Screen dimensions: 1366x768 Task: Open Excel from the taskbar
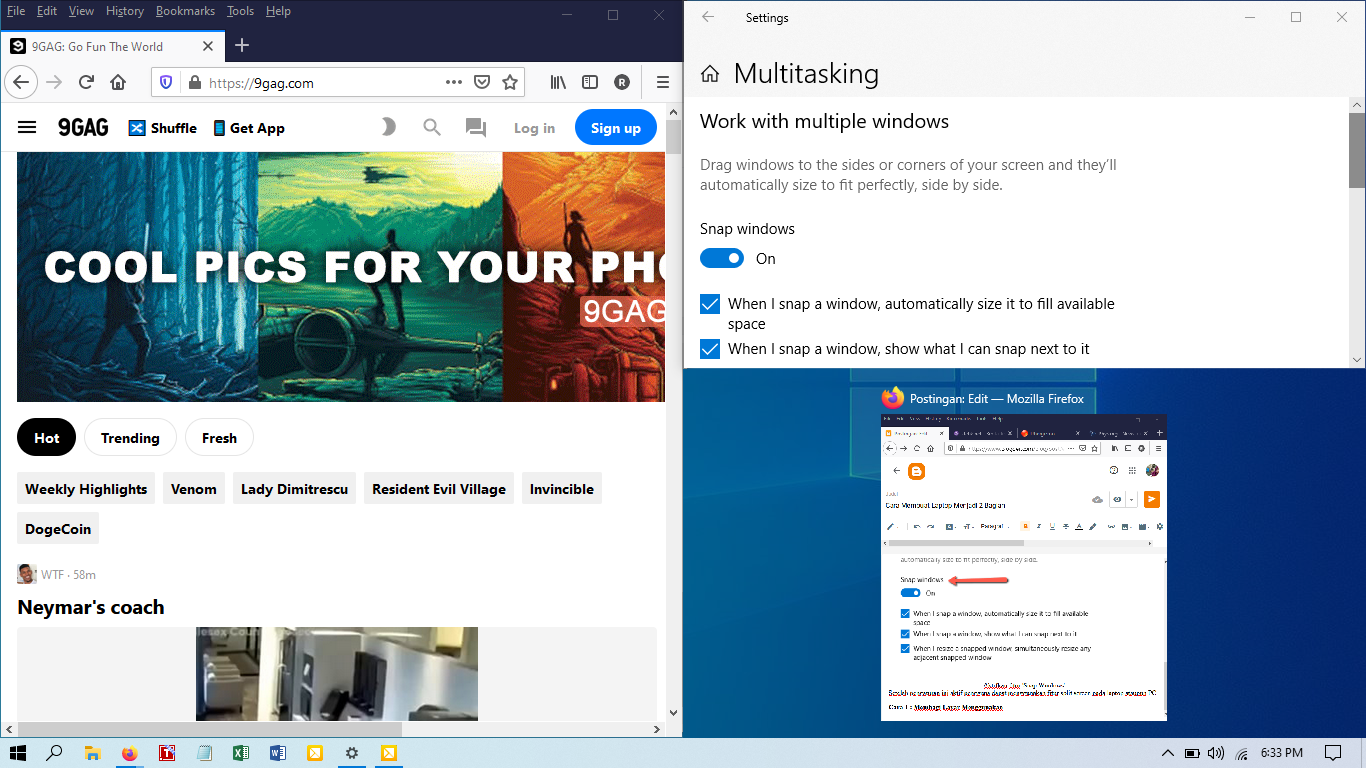tap(241, 752)
